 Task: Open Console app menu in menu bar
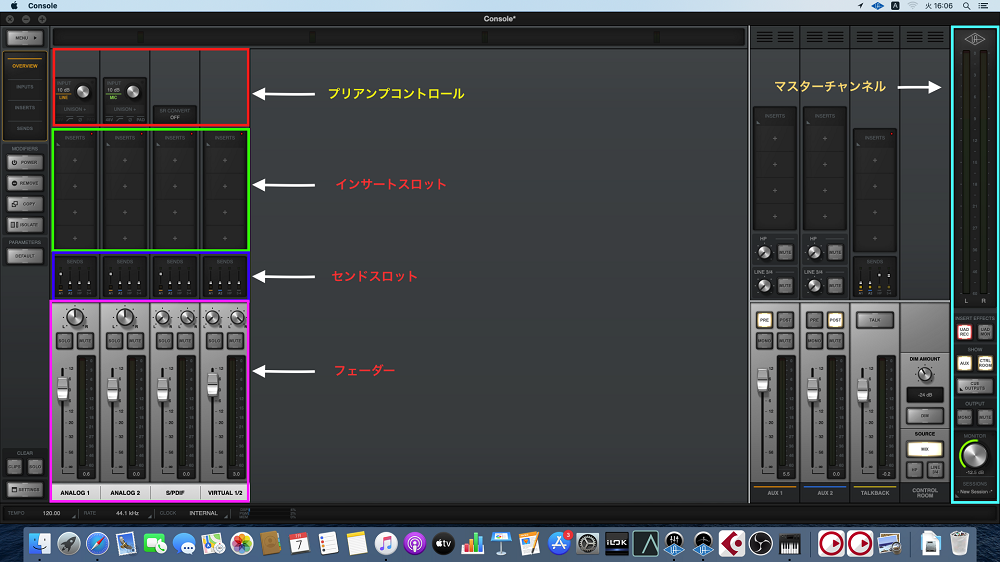tap(42, 6)
